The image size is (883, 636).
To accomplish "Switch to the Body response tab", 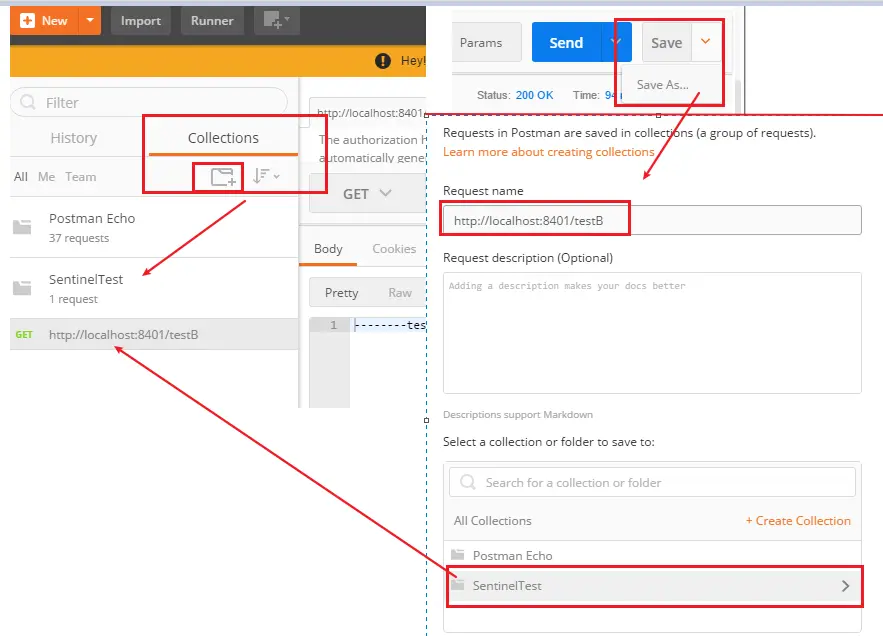I will pyautogui.click(x=328, y=248).
